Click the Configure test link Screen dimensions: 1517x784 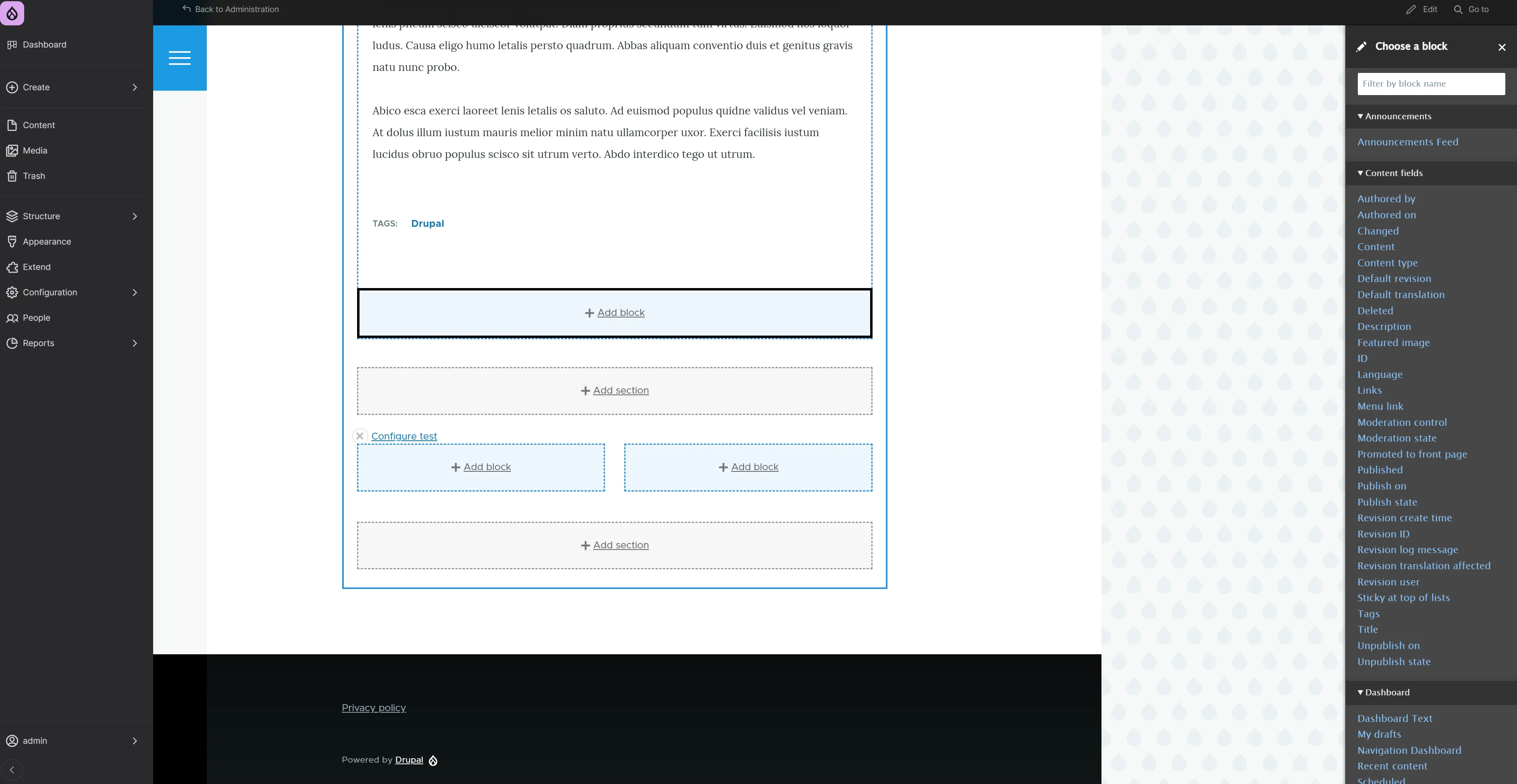pos(403,436)
